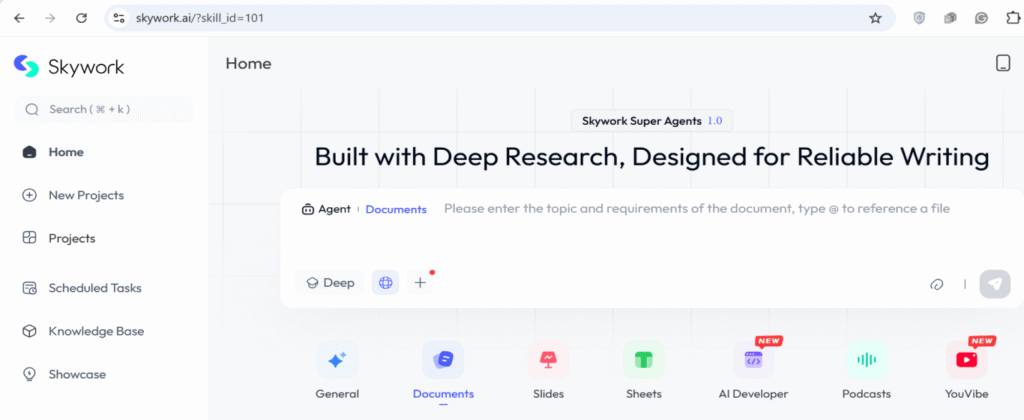Open the General agent icon
The width and height of the screenshot is (1024, 420).
point(337,360)
